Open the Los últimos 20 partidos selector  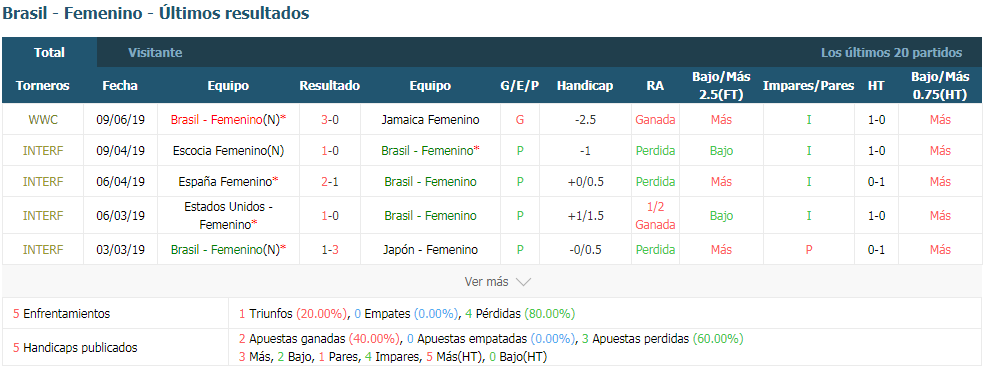coord(891,53)
